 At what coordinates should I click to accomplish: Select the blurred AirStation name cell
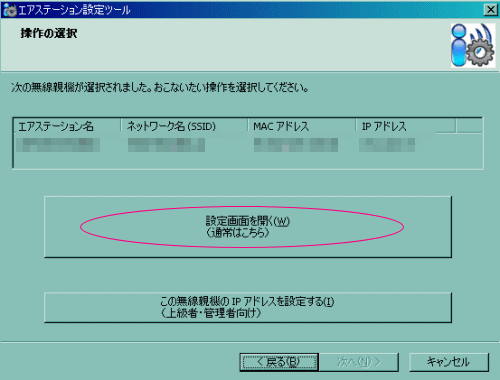pos(58,145)
